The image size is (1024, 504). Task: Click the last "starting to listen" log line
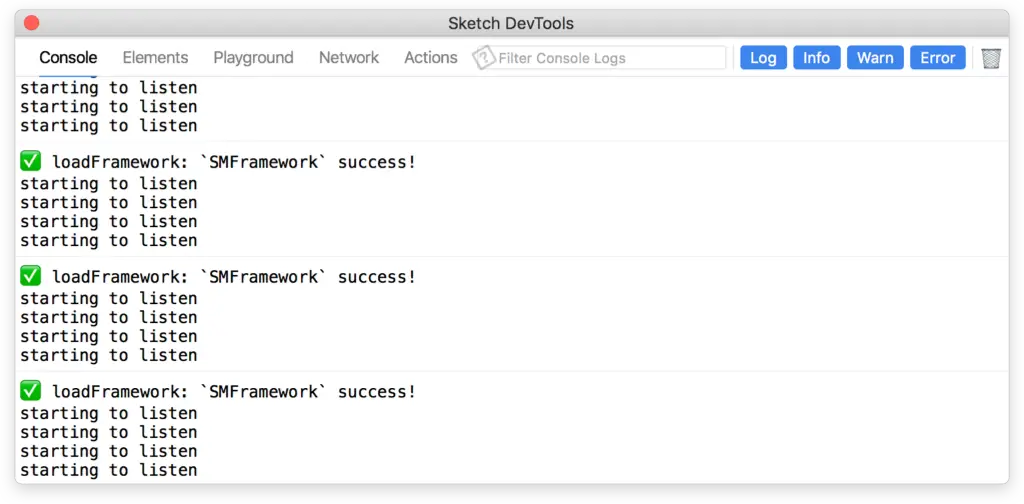coord(108,470)
